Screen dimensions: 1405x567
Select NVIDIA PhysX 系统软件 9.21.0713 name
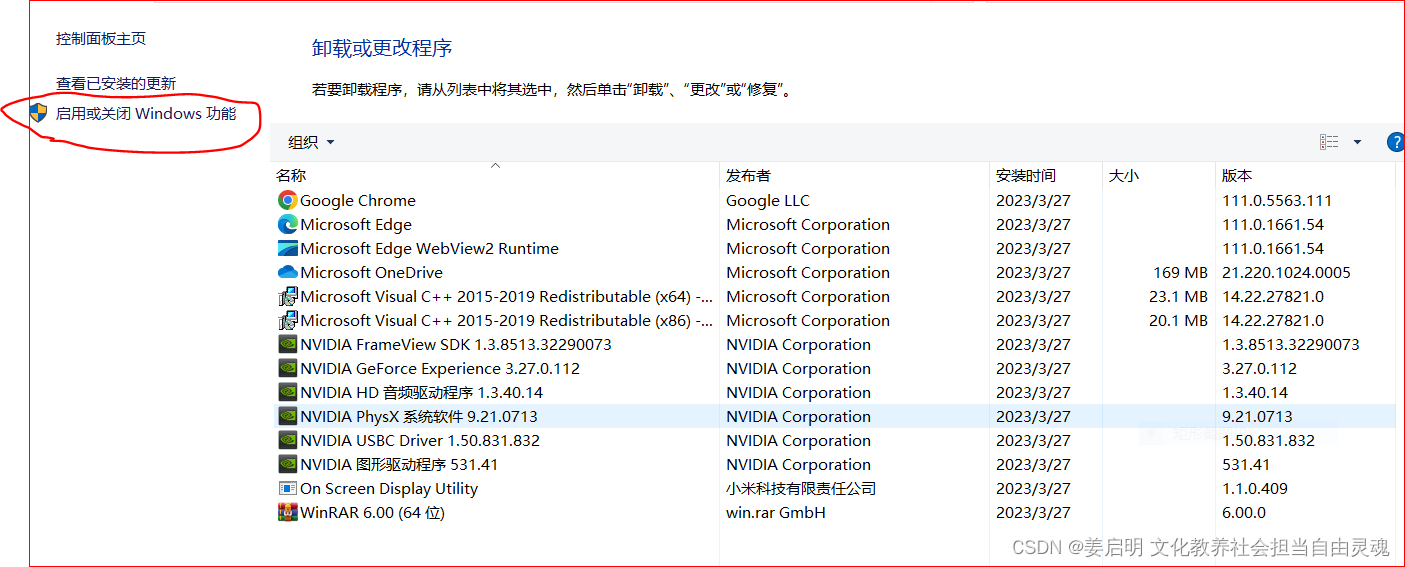tap(419, 416)
